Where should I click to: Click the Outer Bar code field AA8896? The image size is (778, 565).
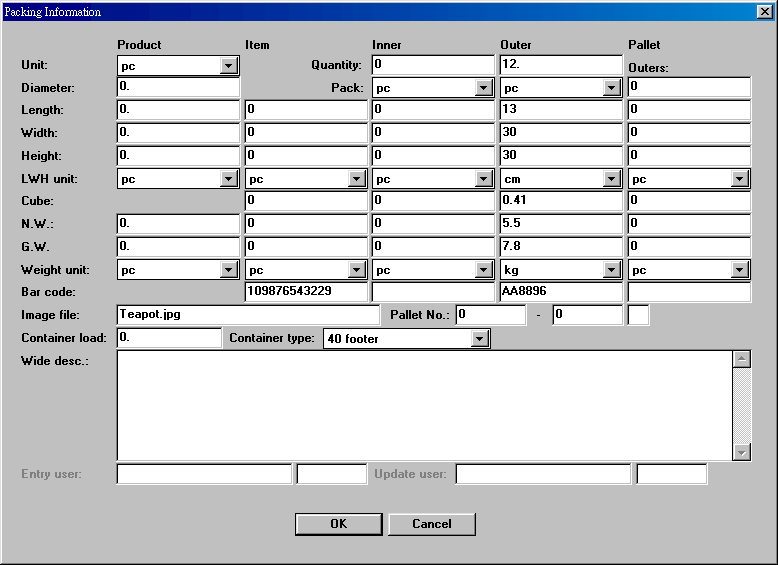point(561,293)
